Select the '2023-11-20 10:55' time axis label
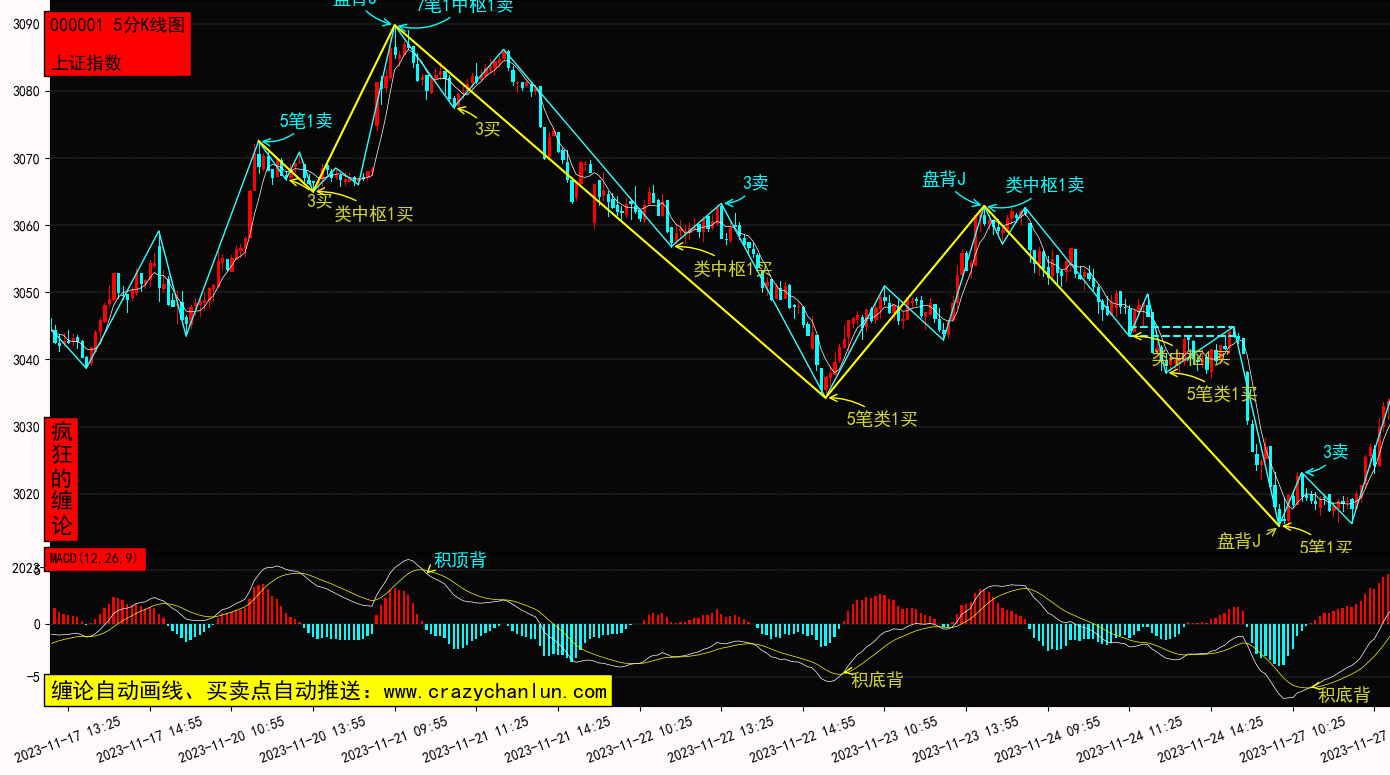This screenshot has width=1390, height=775. (x=232, y=738)
